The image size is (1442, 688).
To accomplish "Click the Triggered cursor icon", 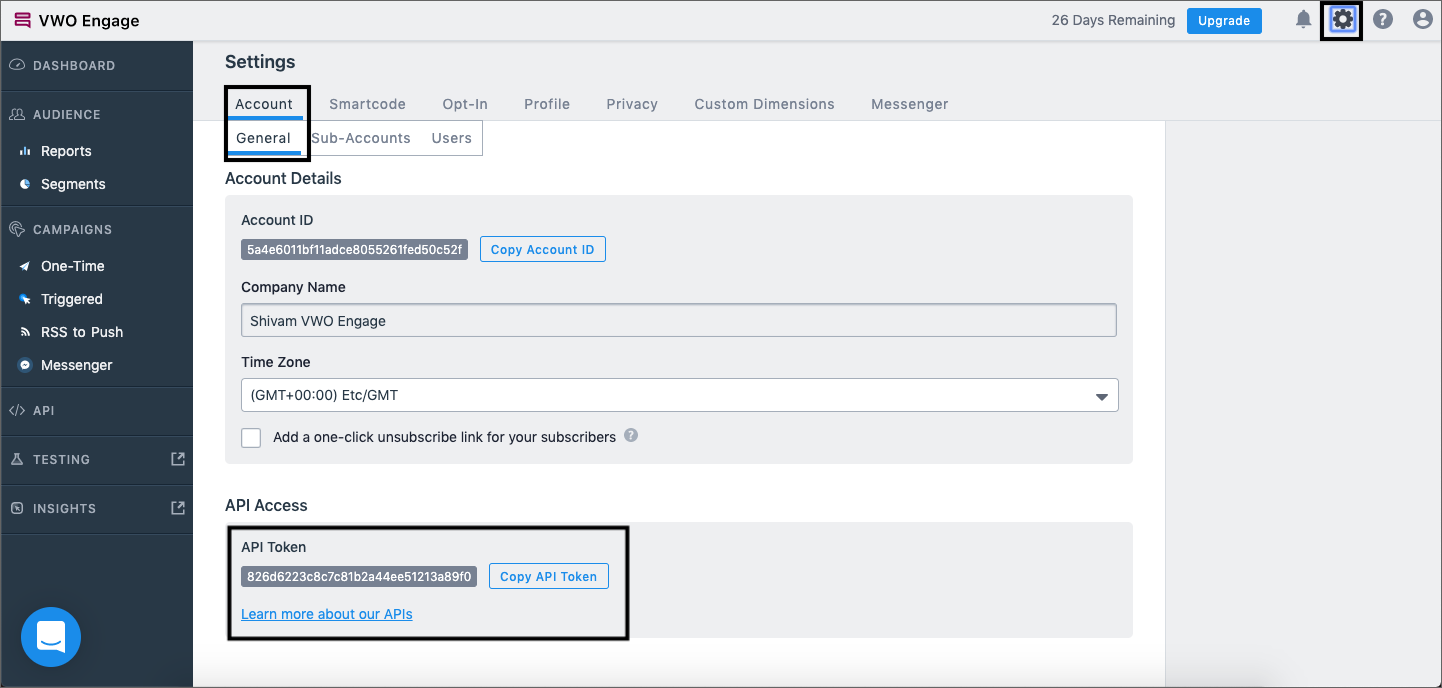I will [25, 299].
